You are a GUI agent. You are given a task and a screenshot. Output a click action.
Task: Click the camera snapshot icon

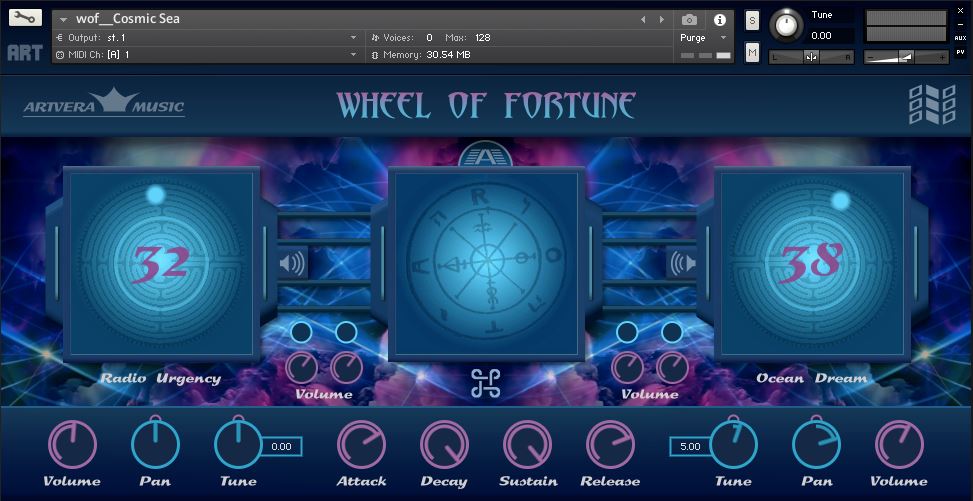pos(689,20)
